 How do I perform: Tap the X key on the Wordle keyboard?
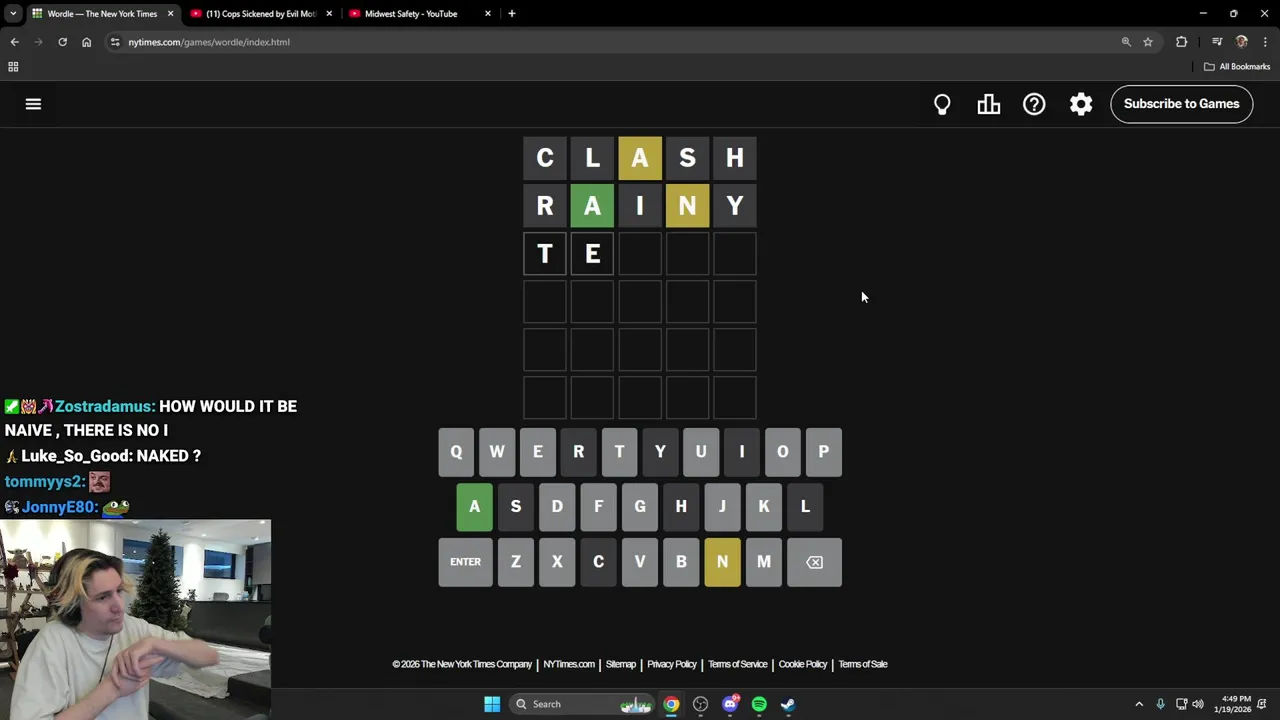click(x=557, y=562)
